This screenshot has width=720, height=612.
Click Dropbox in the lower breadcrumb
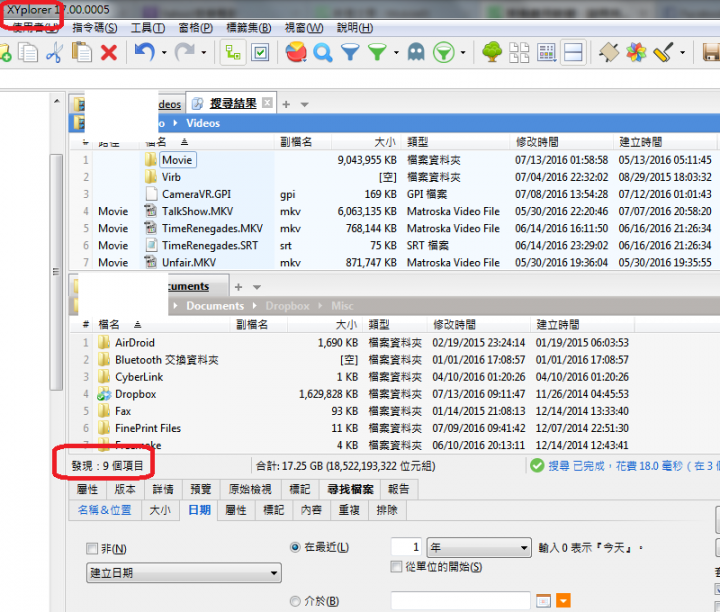click(x=287, y=306)
